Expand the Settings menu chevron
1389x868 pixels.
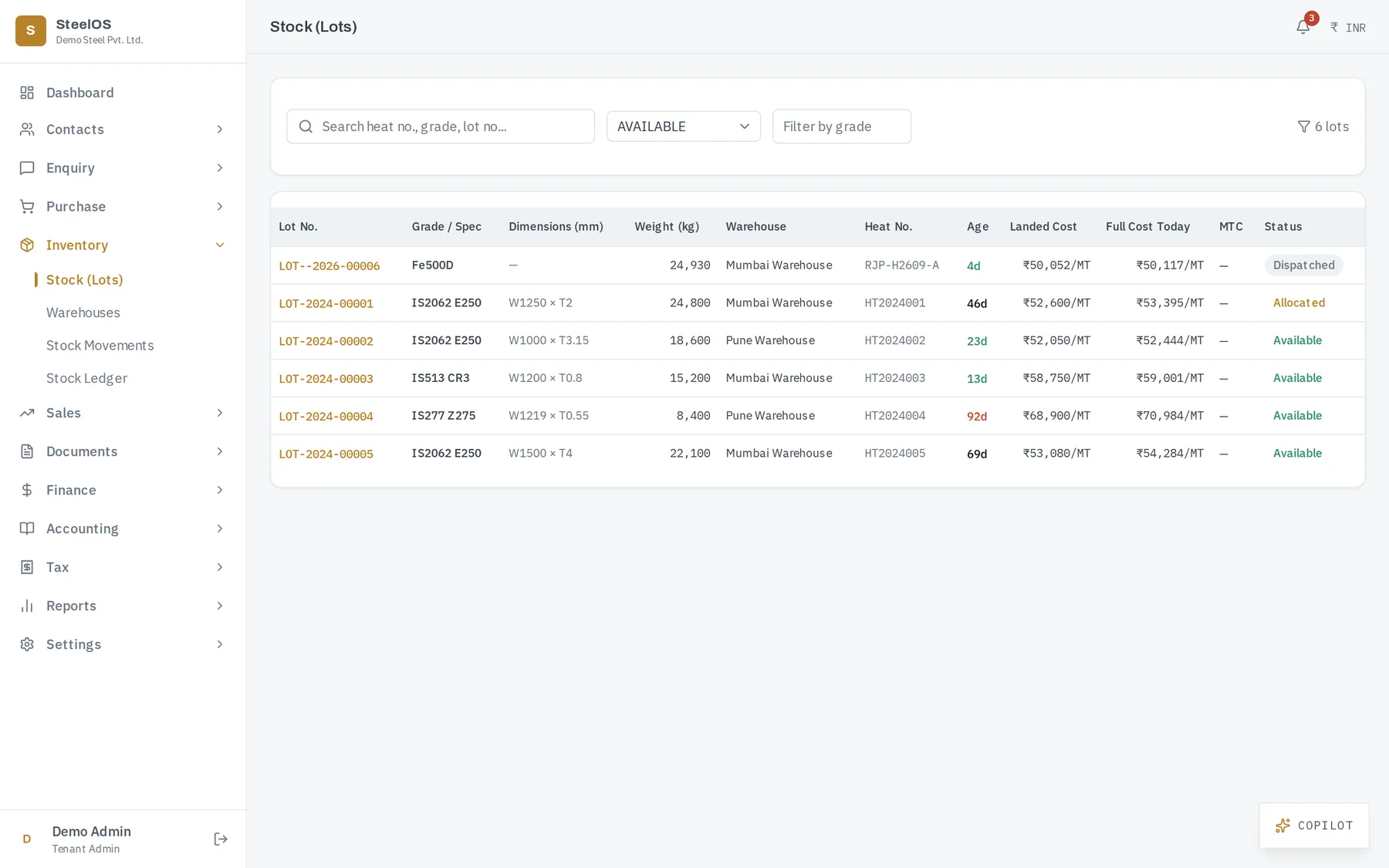pos(219,644)
